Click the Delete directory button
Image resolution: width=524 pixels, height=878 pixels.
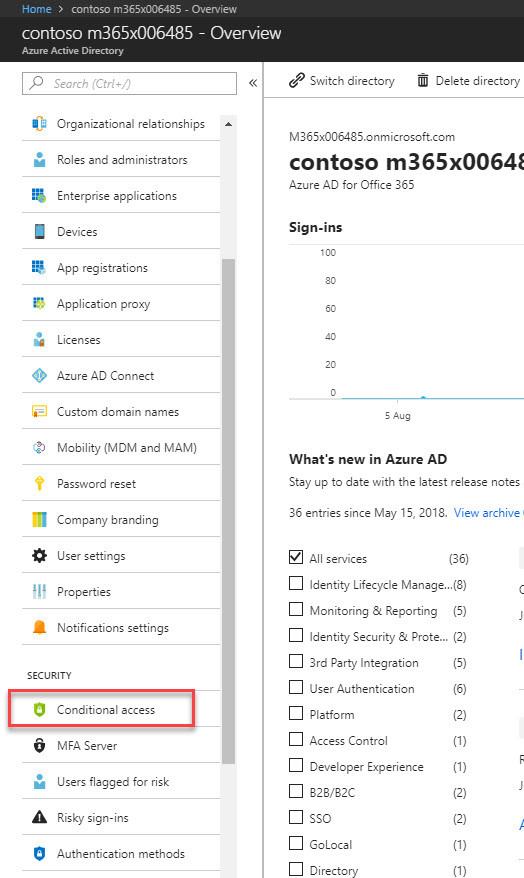(x=469, y=81)
